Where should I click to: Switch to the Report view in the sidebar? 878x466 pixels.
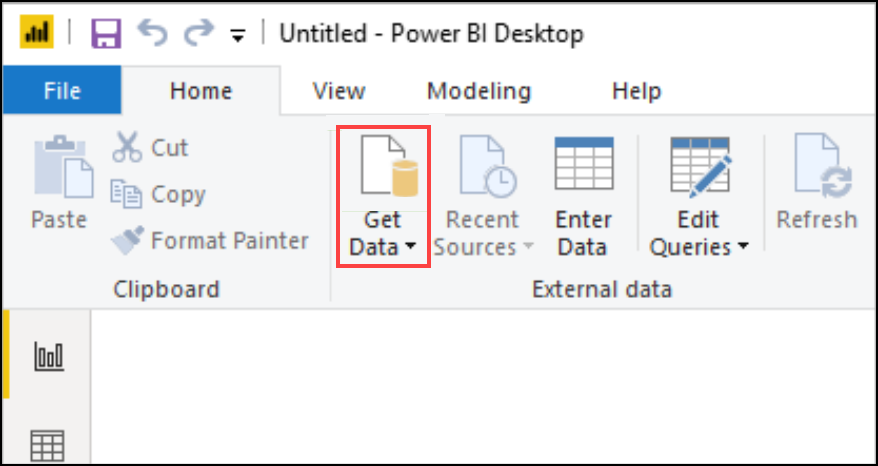coord(48,355)
